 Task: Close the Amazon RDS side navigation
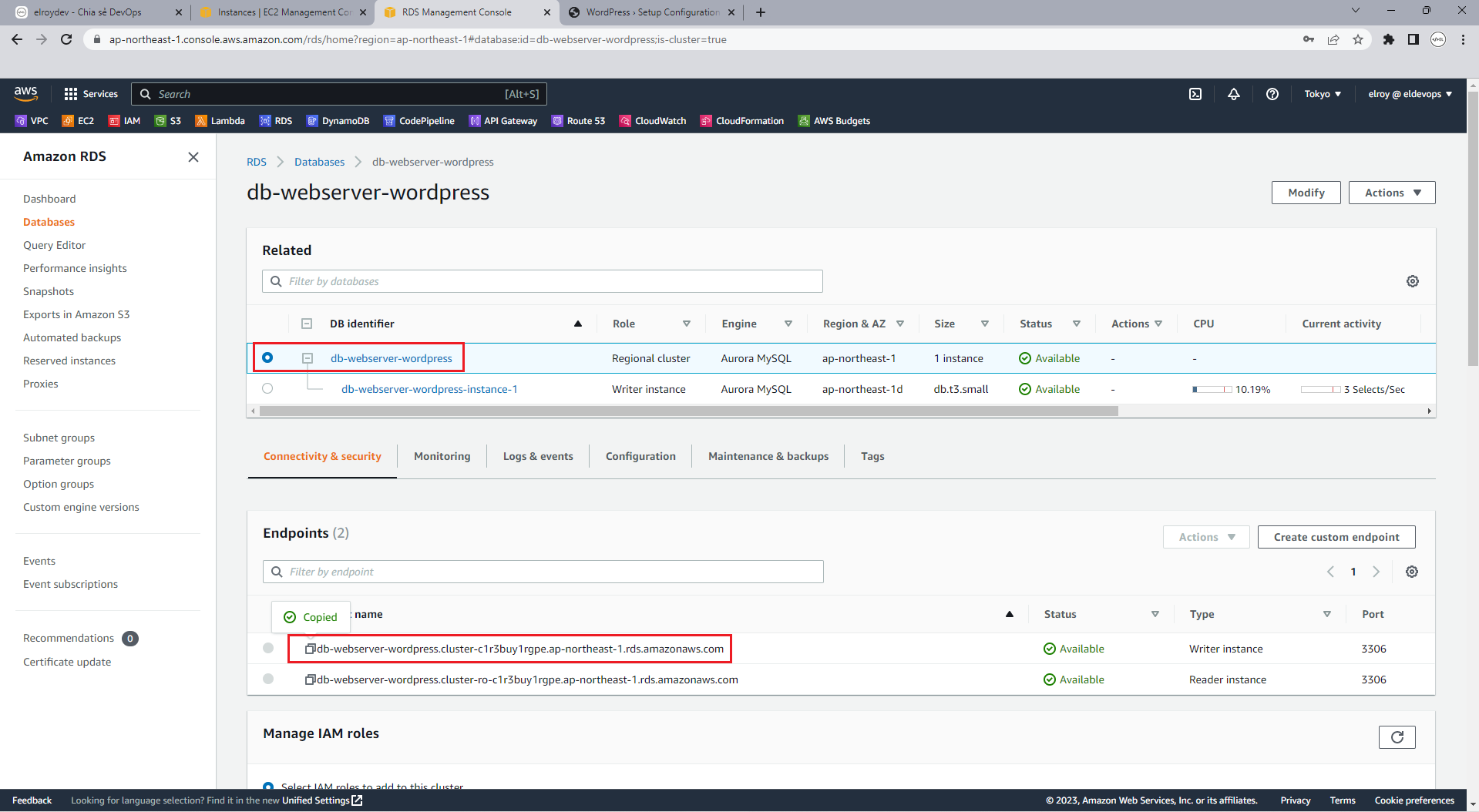point(193,157)
